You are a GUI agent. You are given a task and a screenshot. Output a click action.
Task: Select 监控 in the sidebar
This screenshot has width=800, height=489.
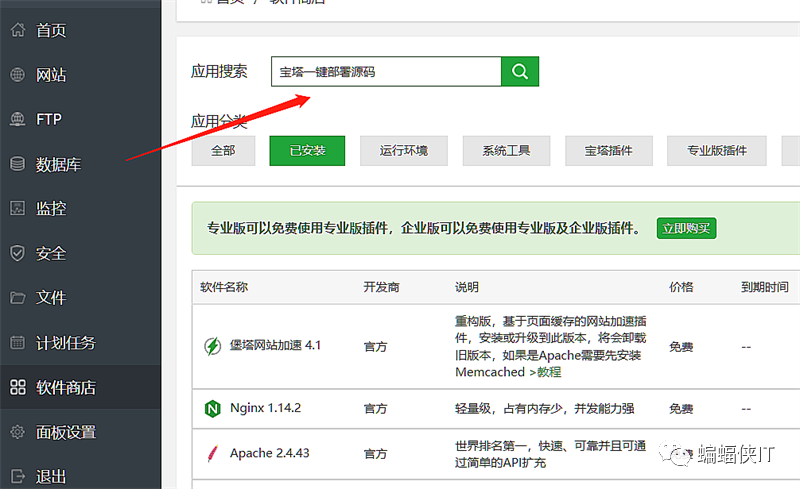tap(51, 208)
